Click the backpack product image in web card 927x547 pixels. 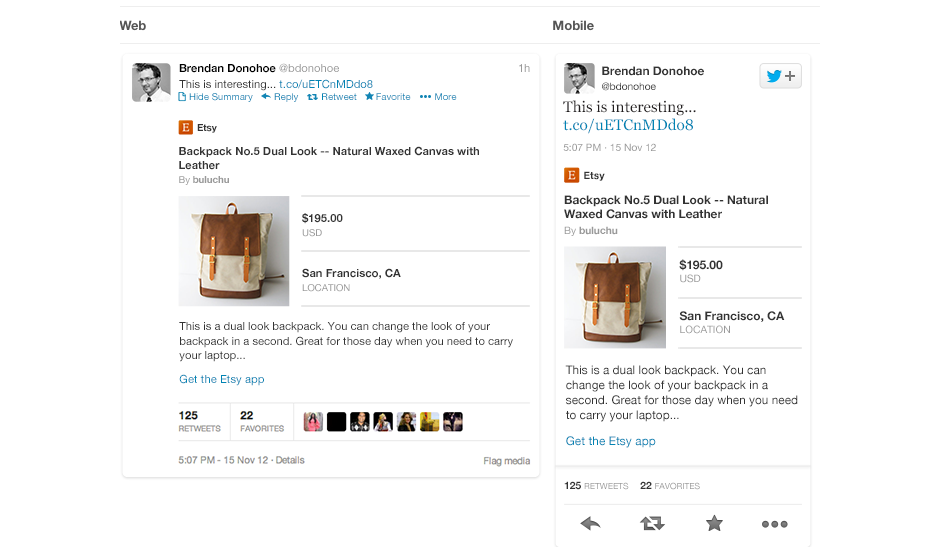point(234,251)
